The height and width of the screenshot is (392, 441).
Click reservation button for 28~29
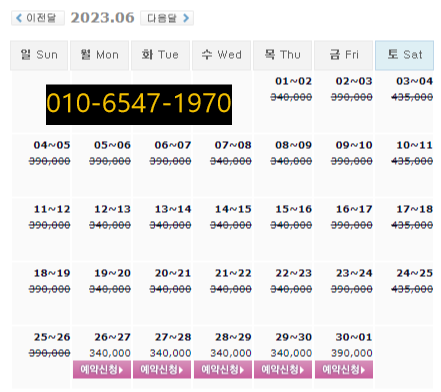coord(223,369)
